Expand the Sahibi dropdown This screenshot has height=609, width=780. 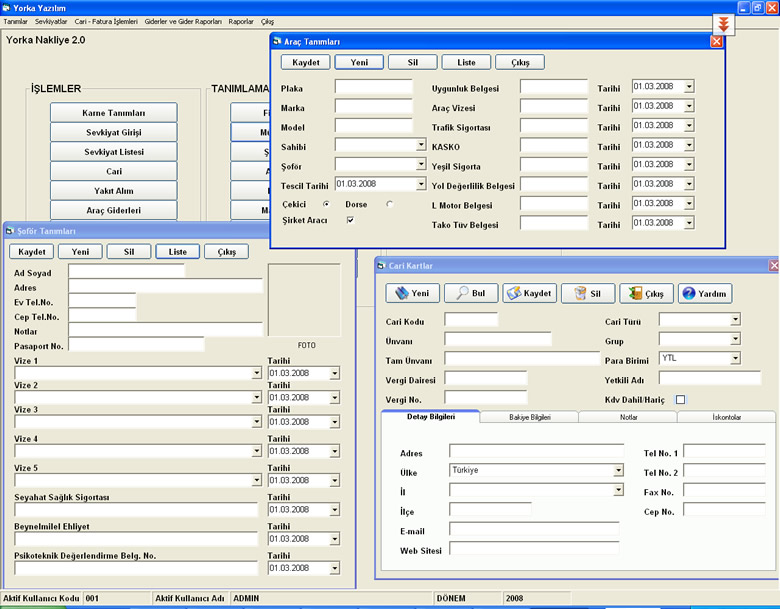tap(421, 145)
